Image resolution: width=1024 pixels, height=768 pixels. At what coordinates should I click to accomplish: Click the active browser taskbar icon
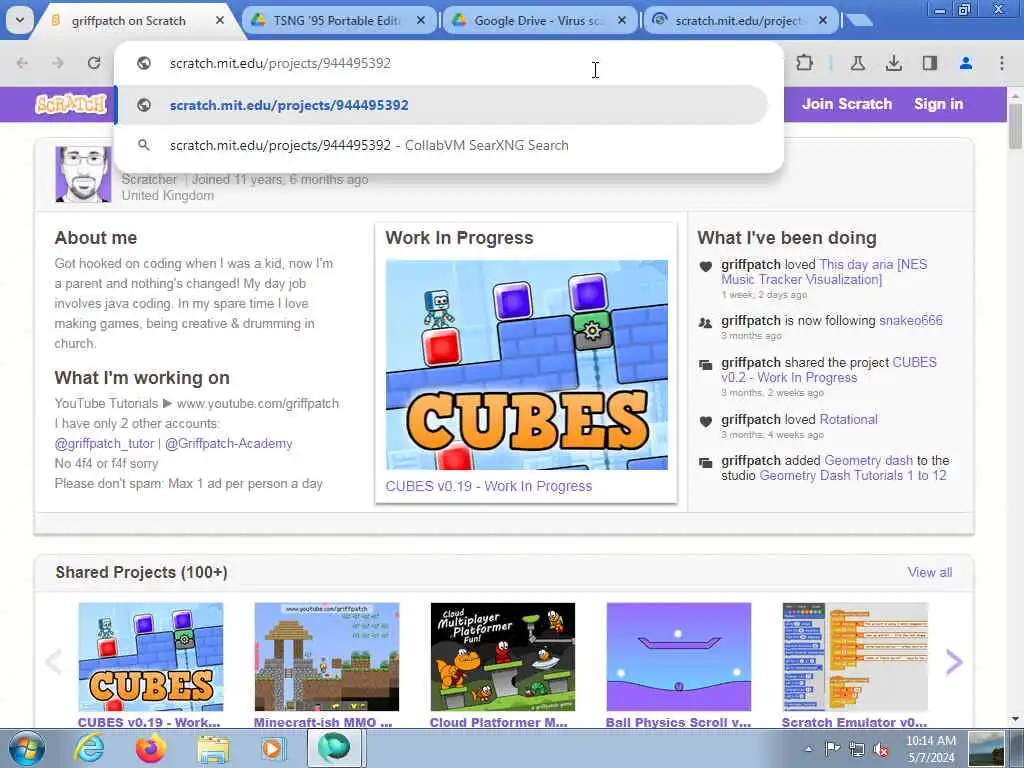[x=334, y=748]
